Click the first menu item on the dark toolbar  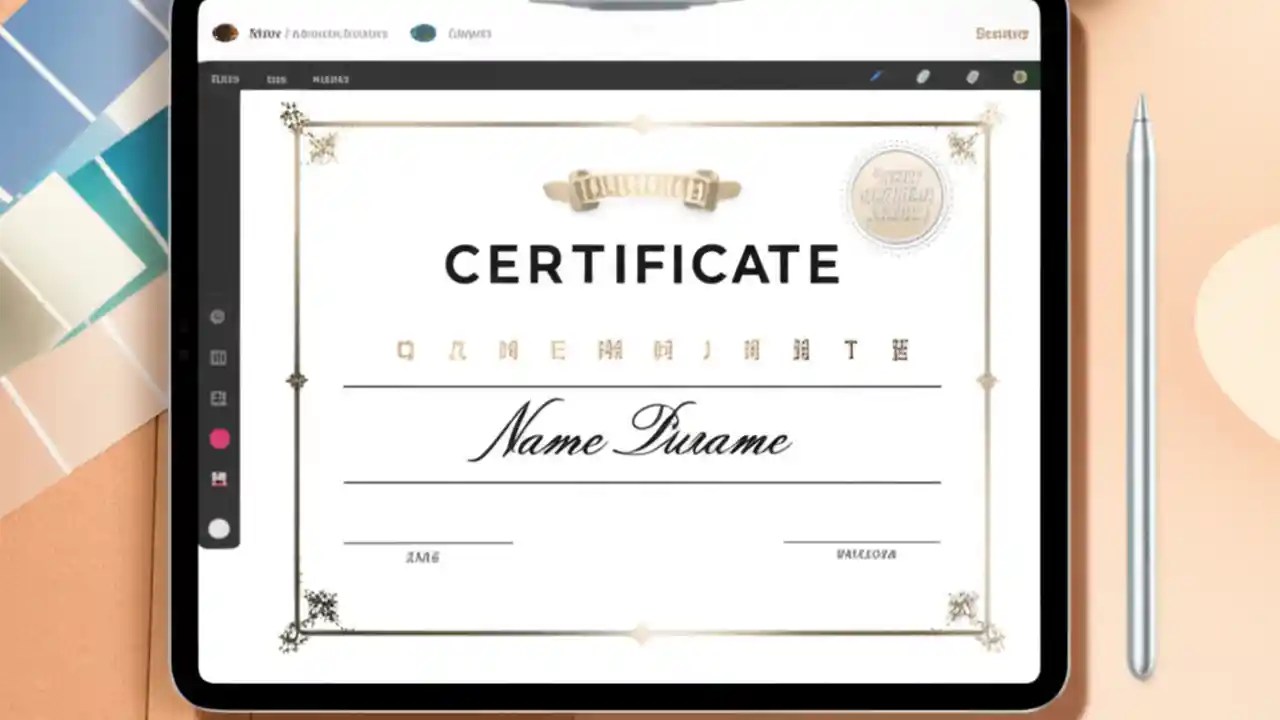225,78
